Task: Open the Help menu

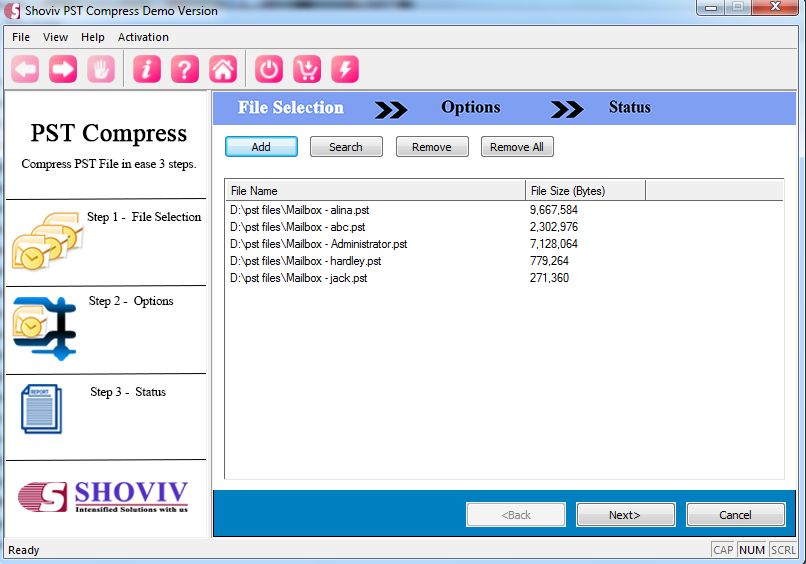Action: coord(93,37)
